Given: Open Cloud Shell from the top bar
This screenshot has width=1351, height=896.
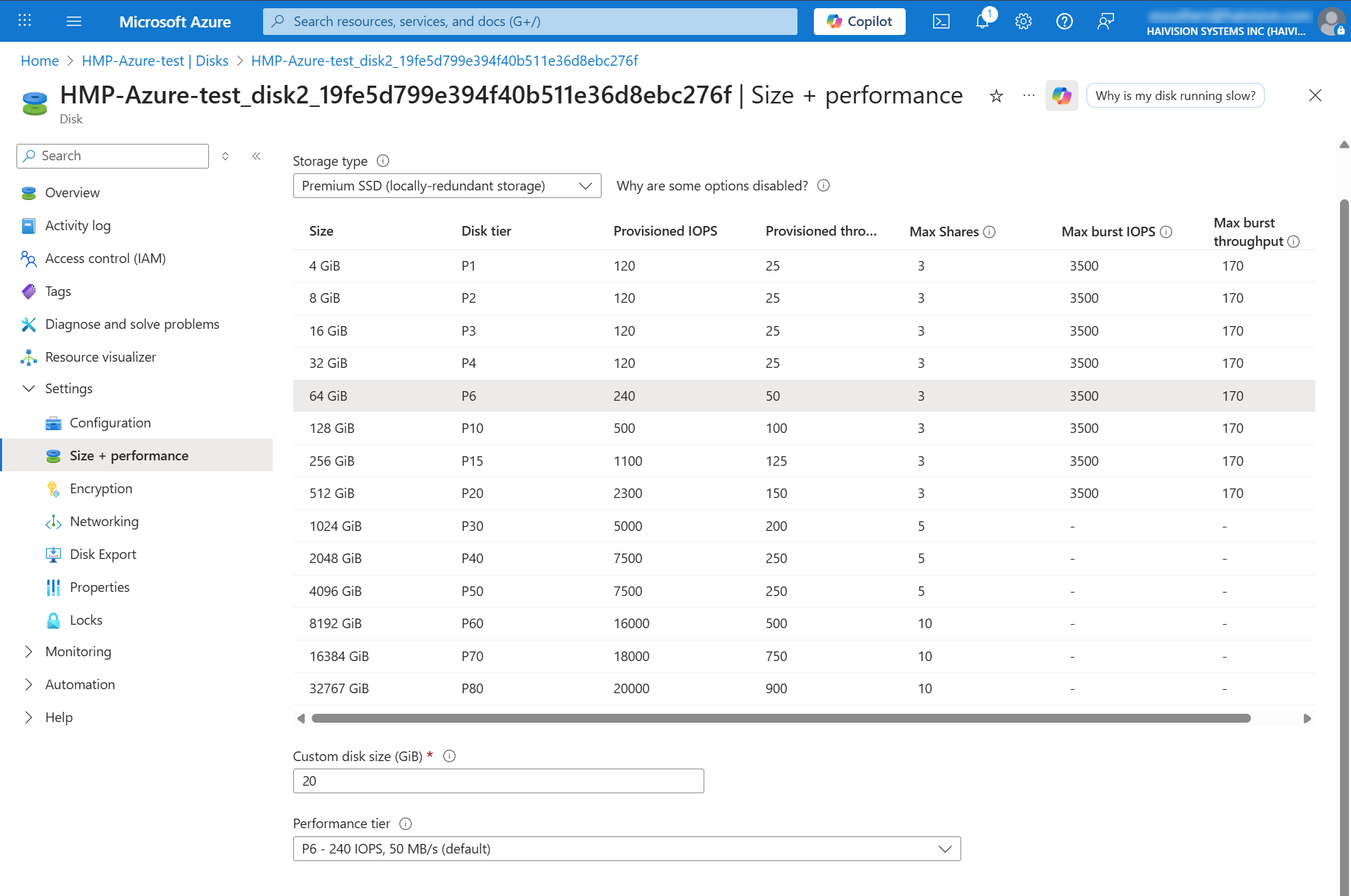Looking at the screenshot, I should tap(941, 21).
